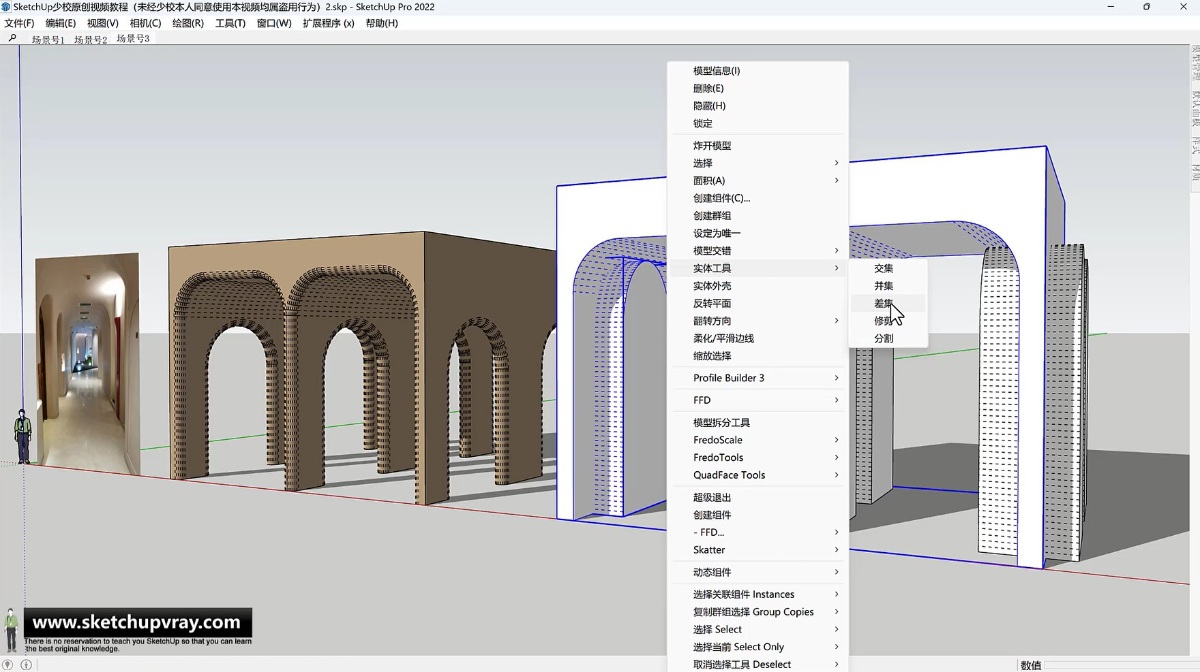The height and width of the screenshot is (672, 1200).
Task: Select 并集 in solid tools submenu
Action: click(x=887, y=286)
